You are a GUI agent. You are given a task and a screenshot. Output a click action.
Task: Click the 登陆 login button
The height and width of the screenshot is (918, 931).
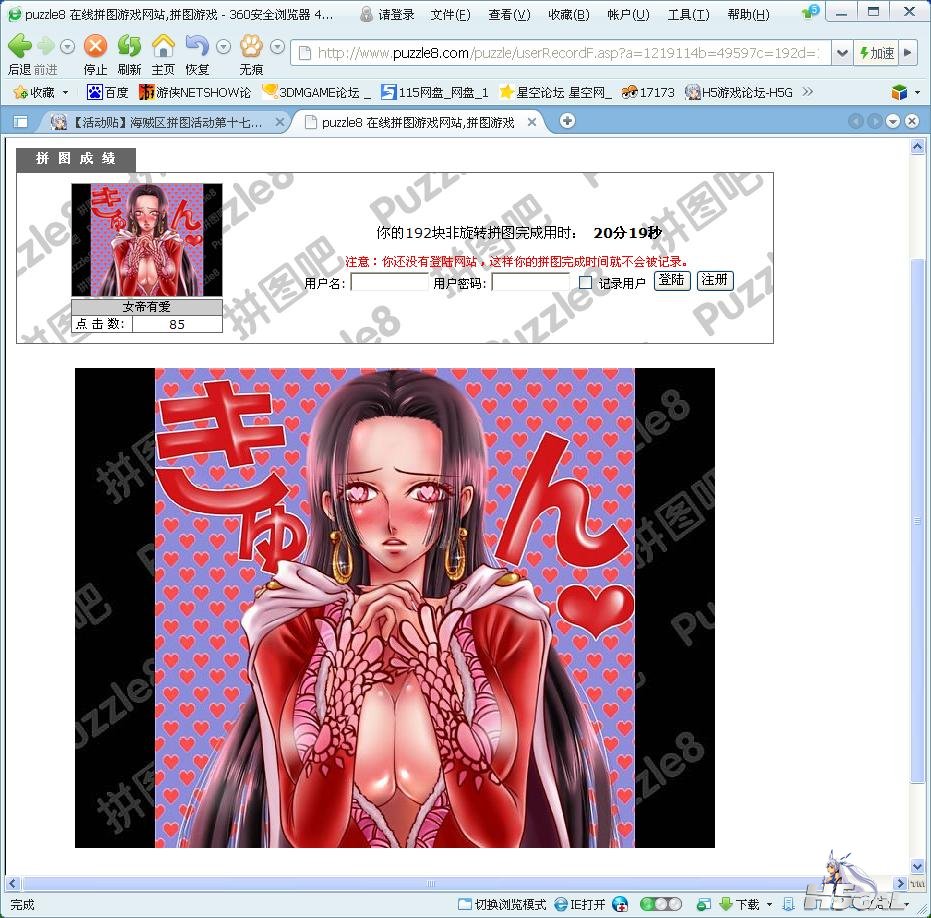coord(672,280)
